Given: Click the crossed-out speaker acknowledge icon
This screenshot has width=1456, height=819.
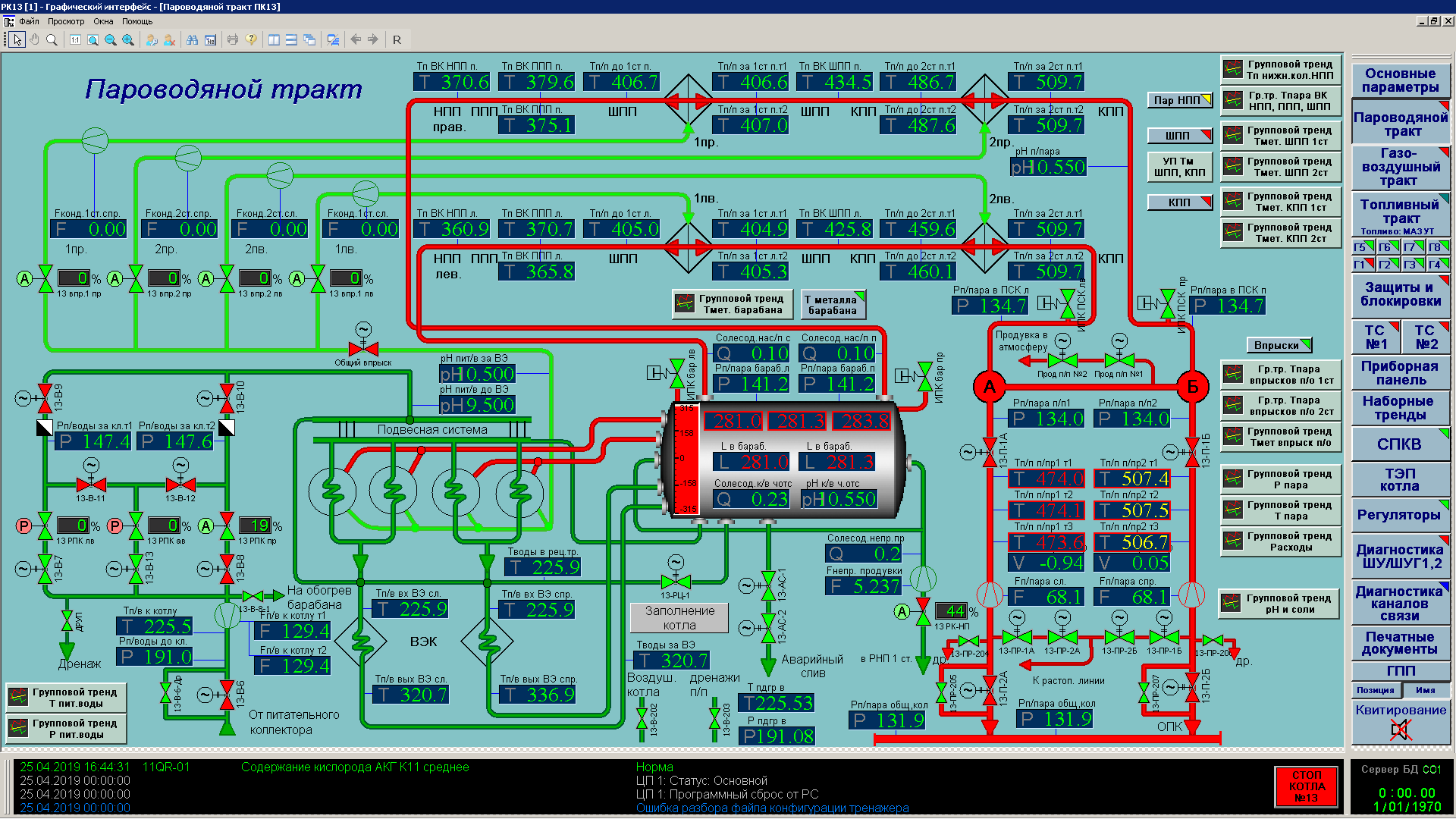Looking at the screenshot, I should (1400, 730).
